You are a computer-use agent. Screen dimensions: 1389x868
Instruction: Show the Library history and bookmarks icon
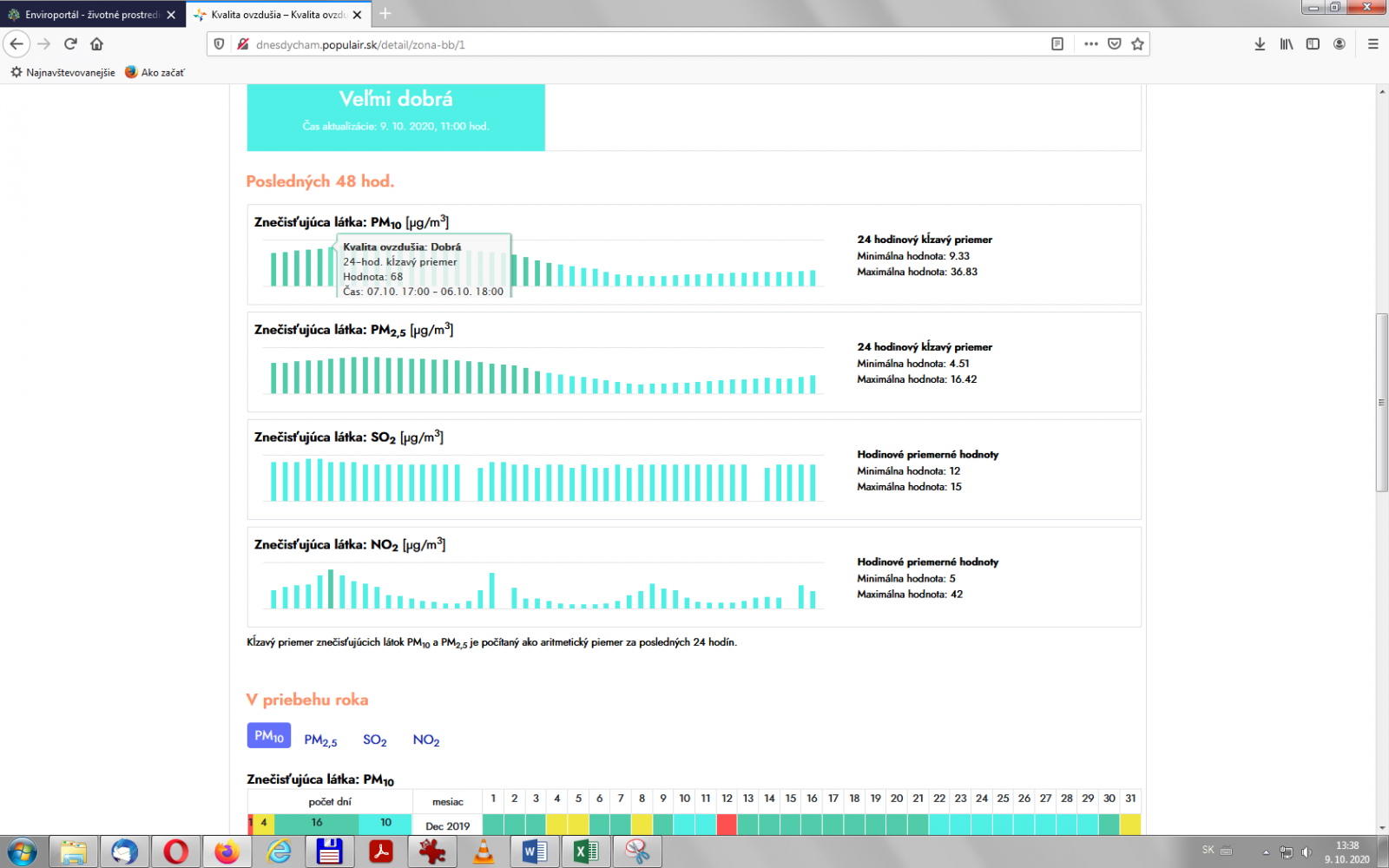pos(1287,44)
